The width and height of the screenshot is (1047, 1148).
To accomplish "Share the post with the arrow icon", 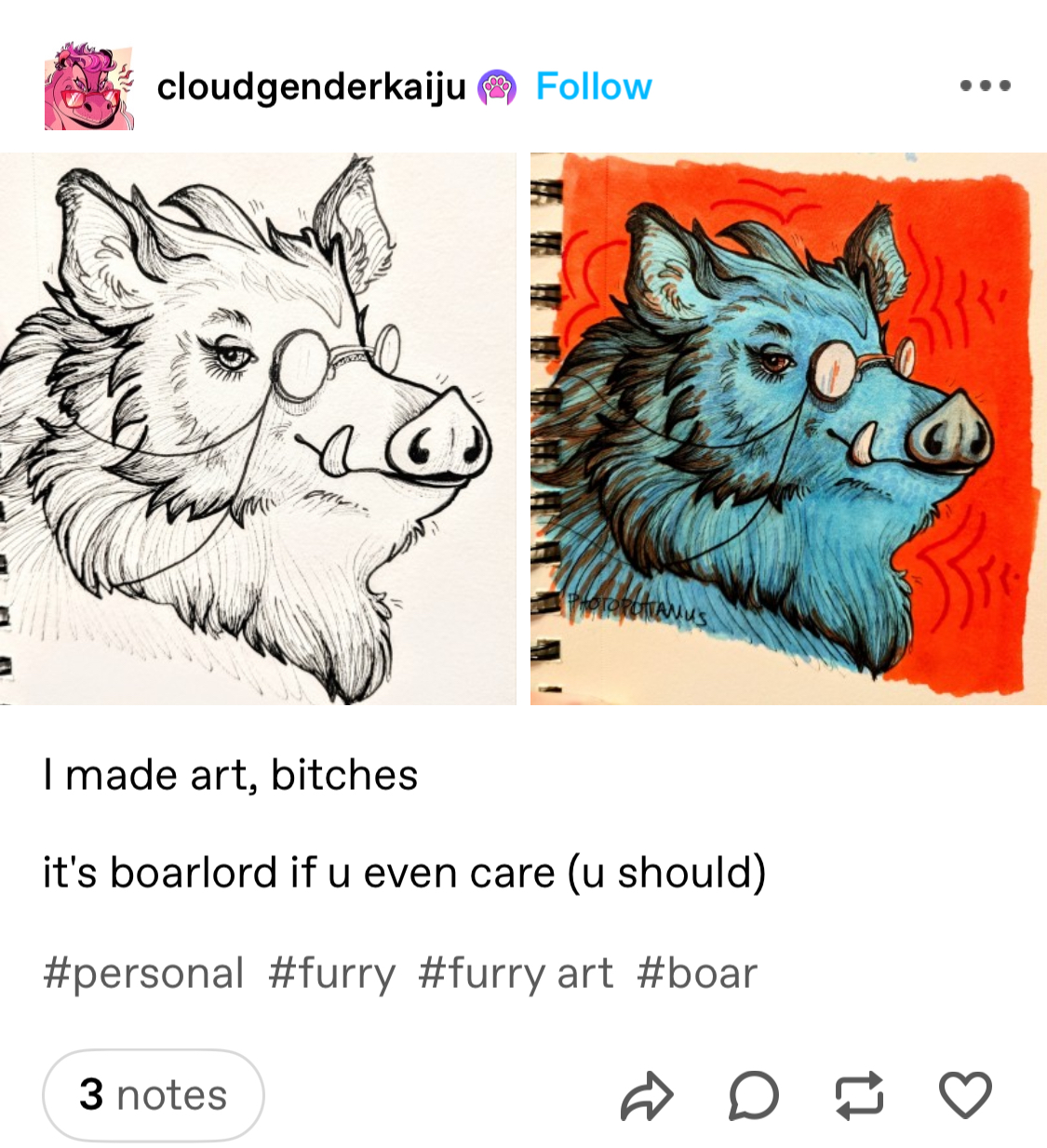I will 646,1095.
